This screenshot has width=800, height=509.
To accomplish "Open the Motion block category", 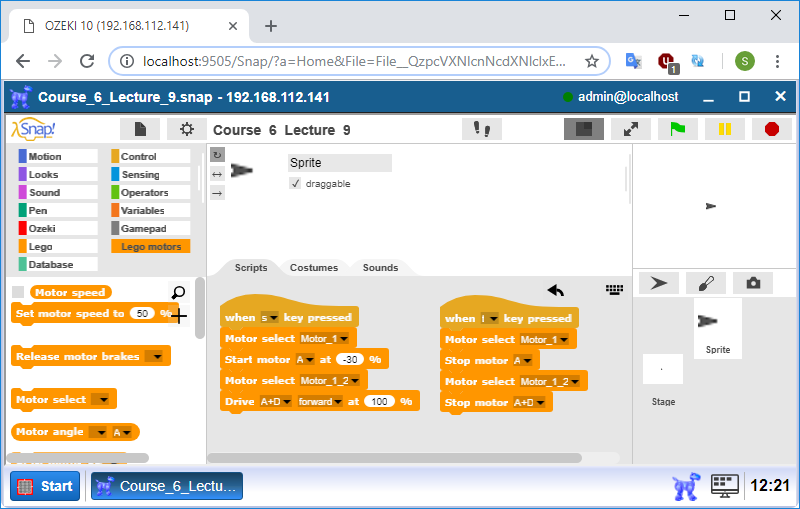I will [58, 157].
